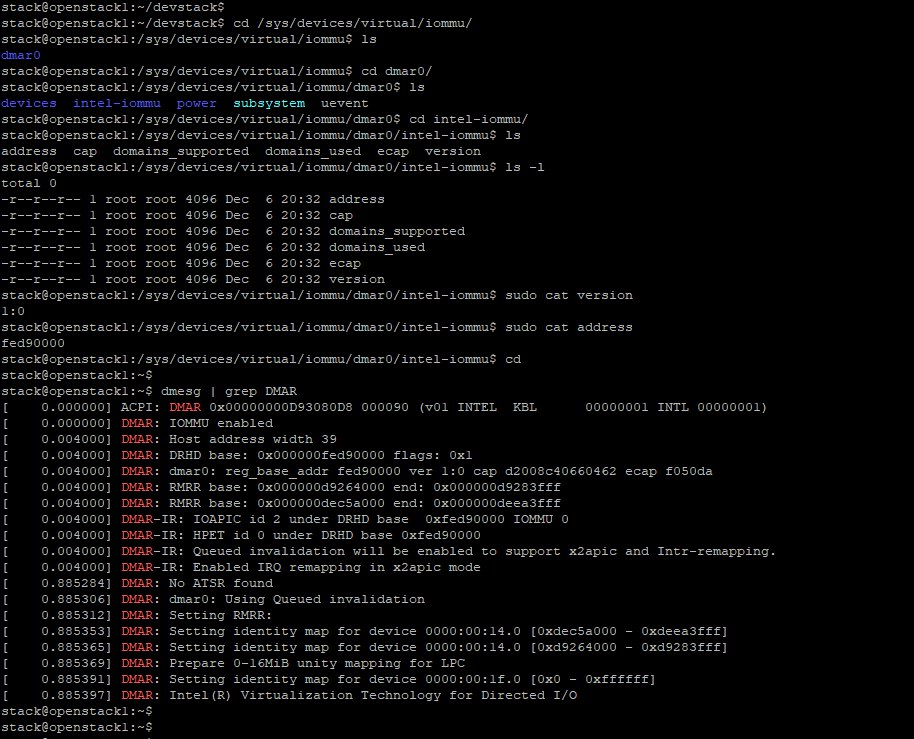The image size is (914, 739).
Task: Click 'ecap' file in the ls -l listing
Action: (345, 263)
